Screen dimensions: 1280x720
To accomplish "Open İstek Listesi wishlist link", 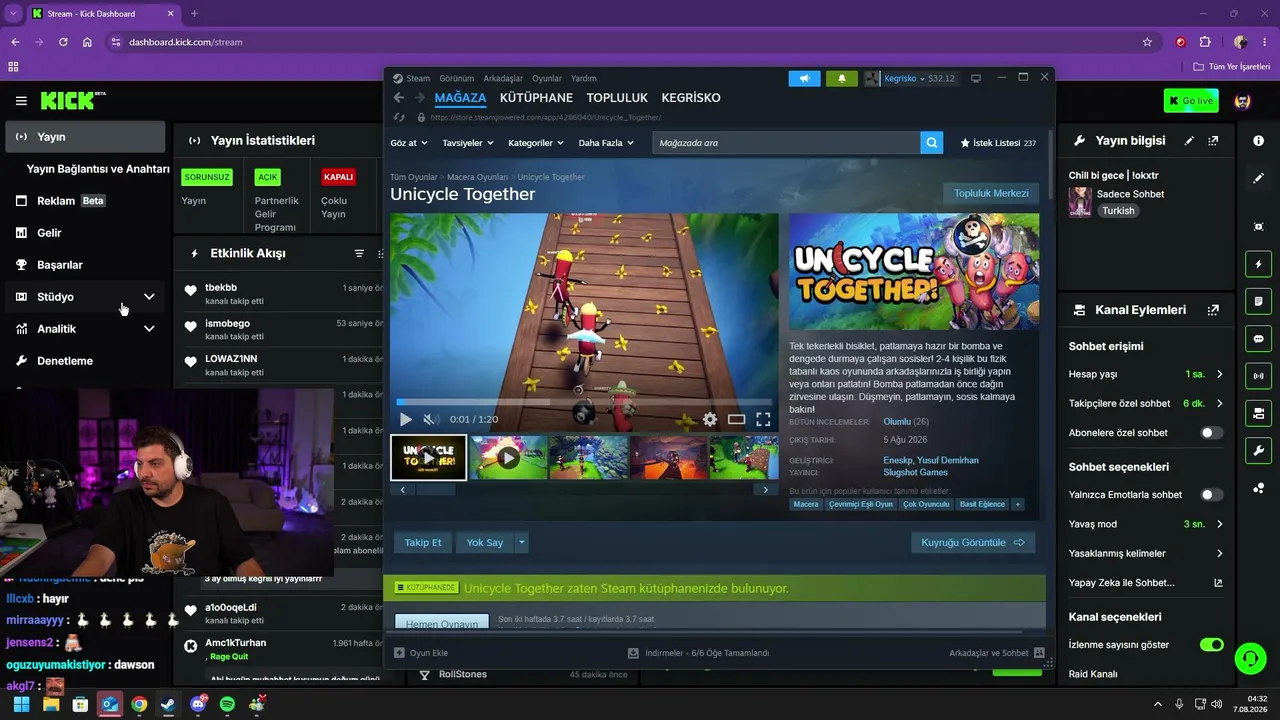I will (998, 143).
